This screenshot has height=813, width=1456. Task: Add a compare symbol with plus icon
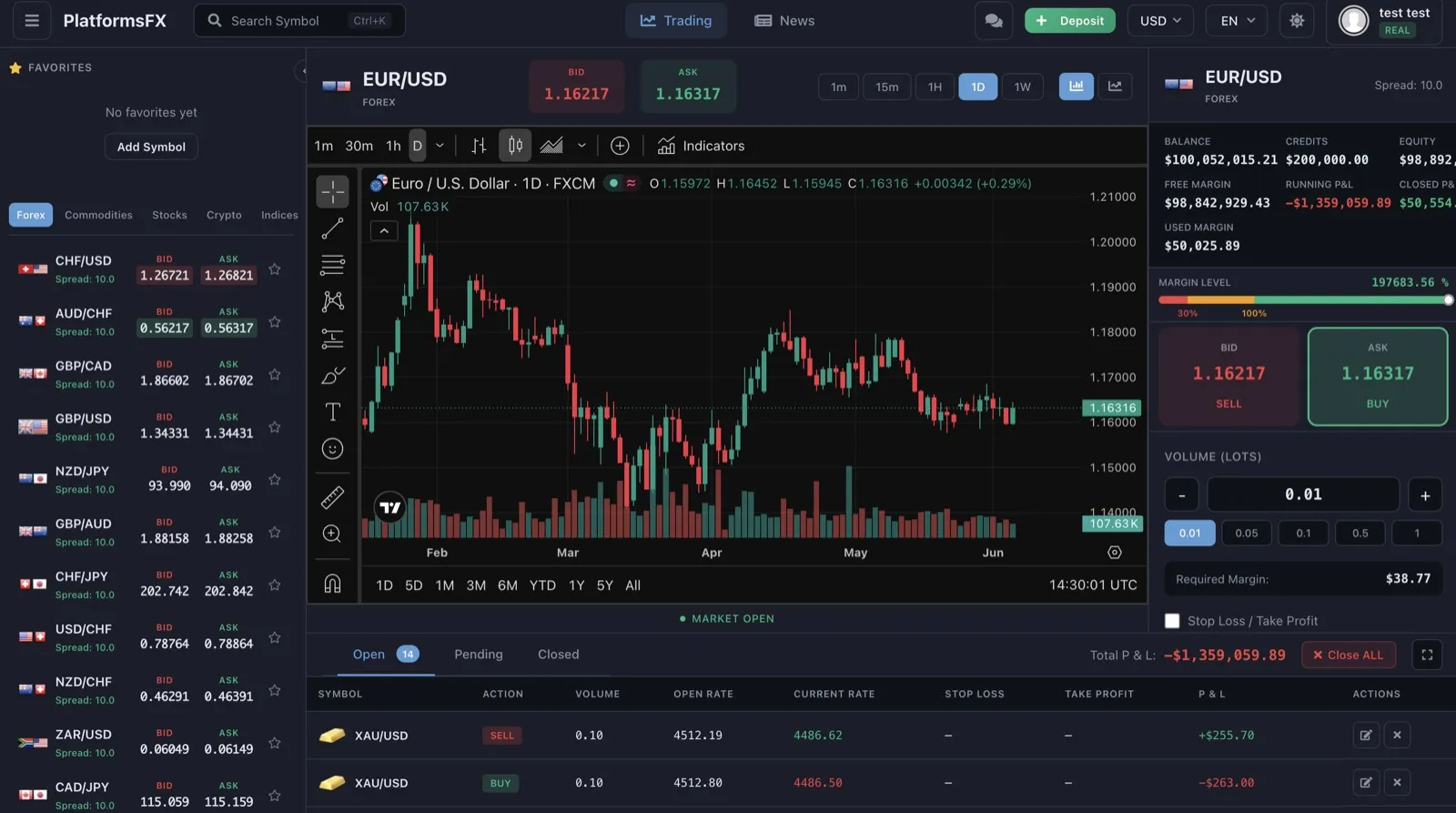[x=620, y=146]
